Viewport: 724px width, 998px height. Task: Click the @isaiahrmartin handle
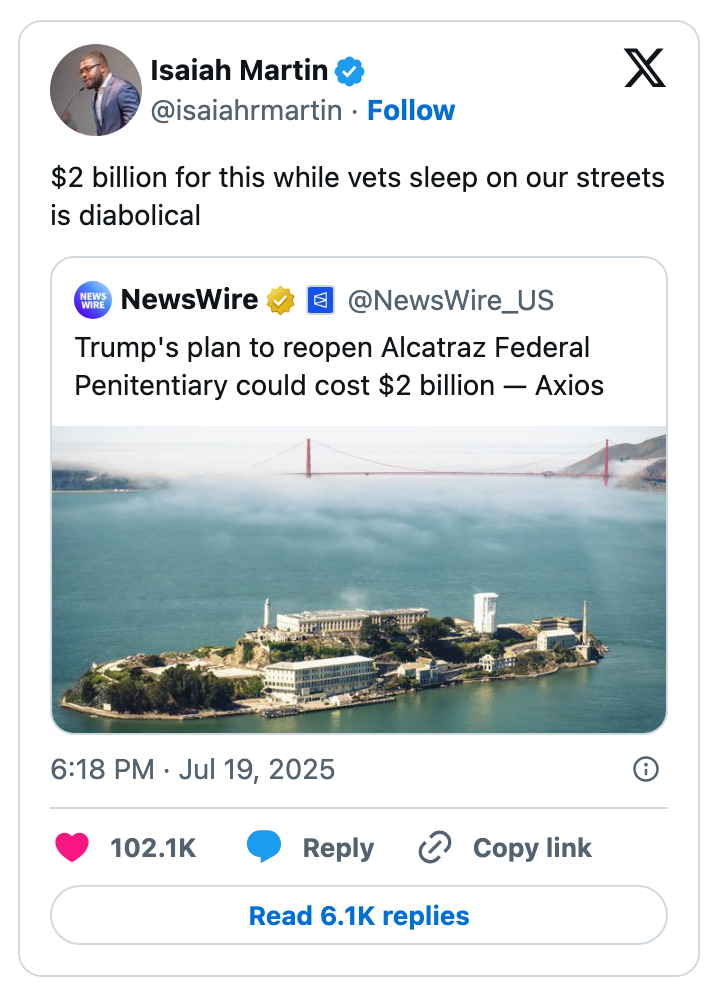(x=246, y=110)
